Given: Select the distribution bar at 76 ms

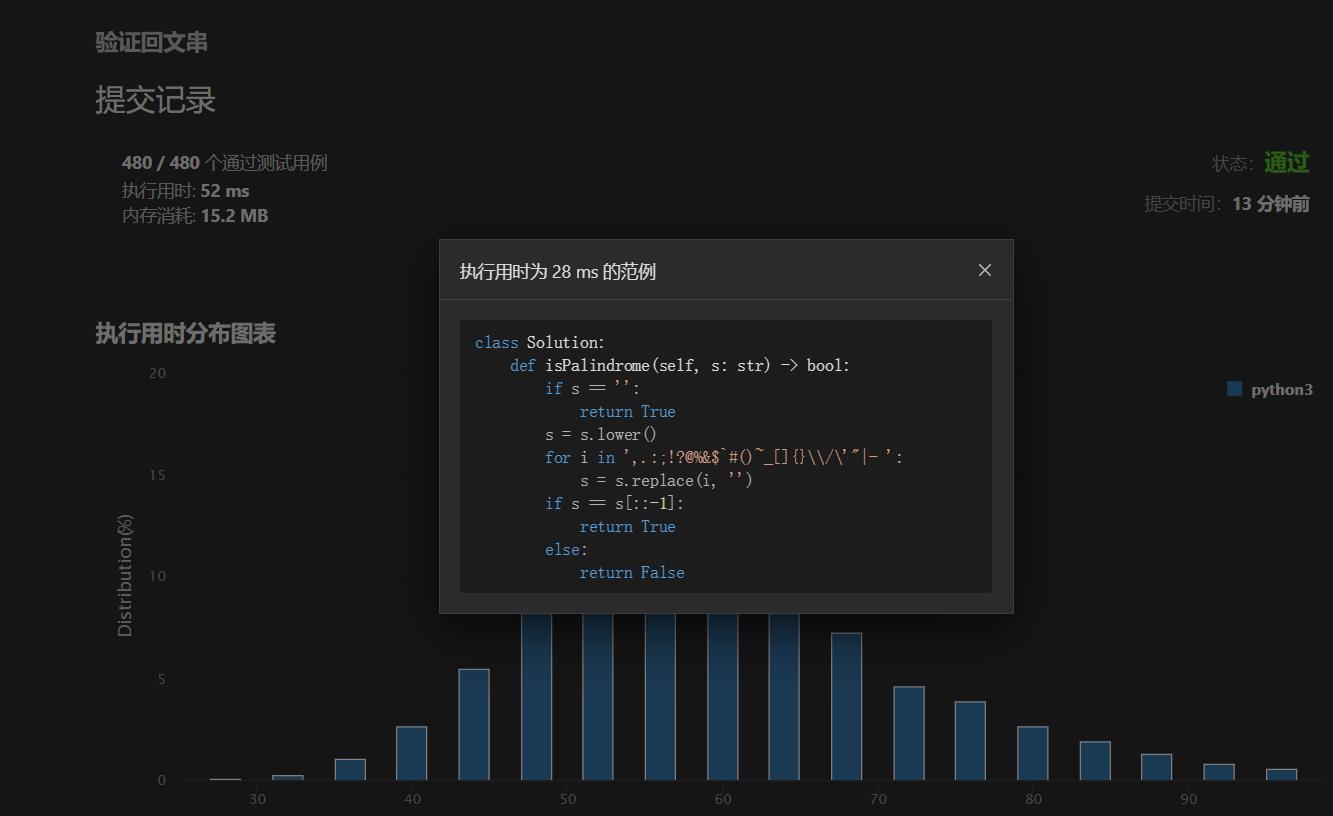Looking at the screenshot, I should [x=970, y=741].
